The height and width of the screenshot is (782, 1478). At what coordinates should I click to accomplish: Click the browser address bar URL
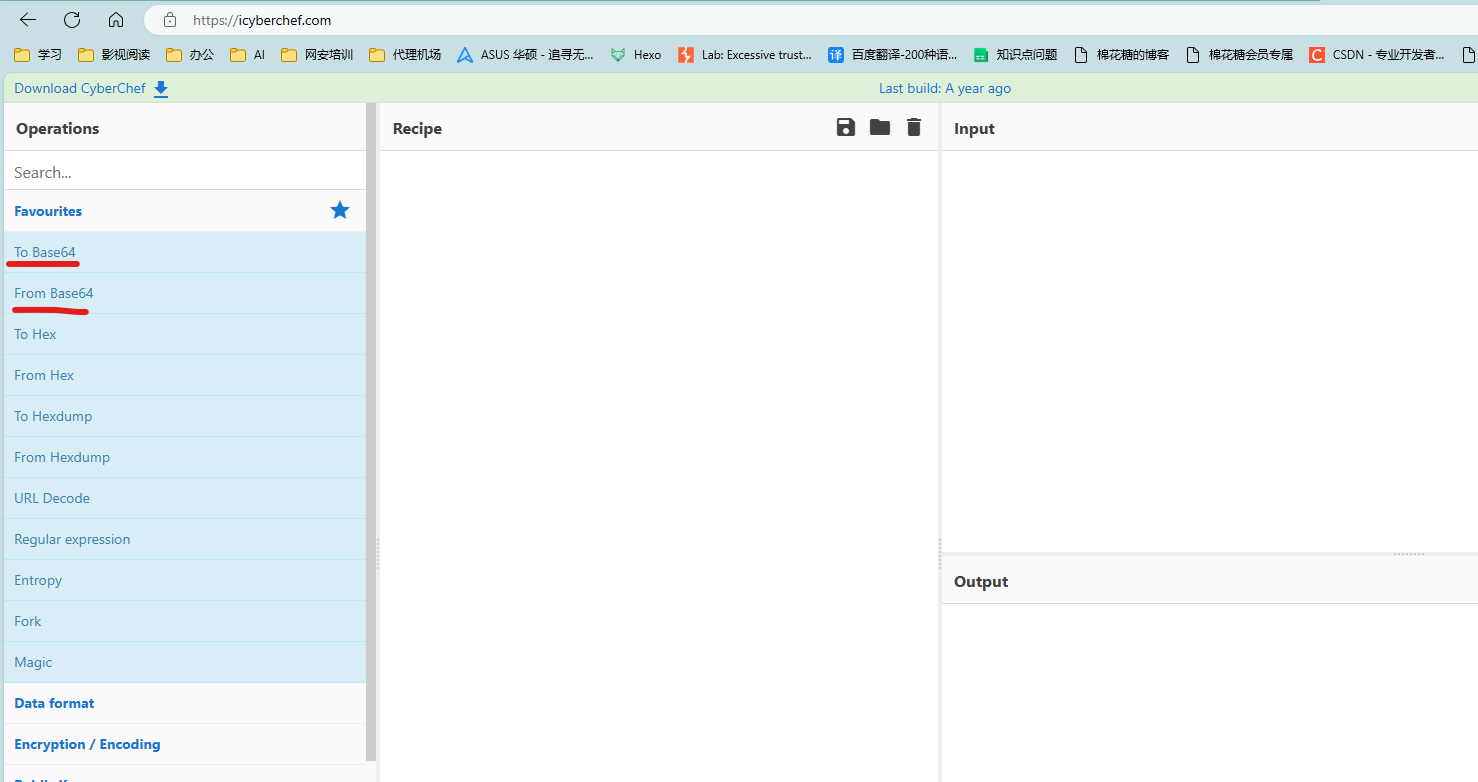pyautogui.click(x=262, y=20)
